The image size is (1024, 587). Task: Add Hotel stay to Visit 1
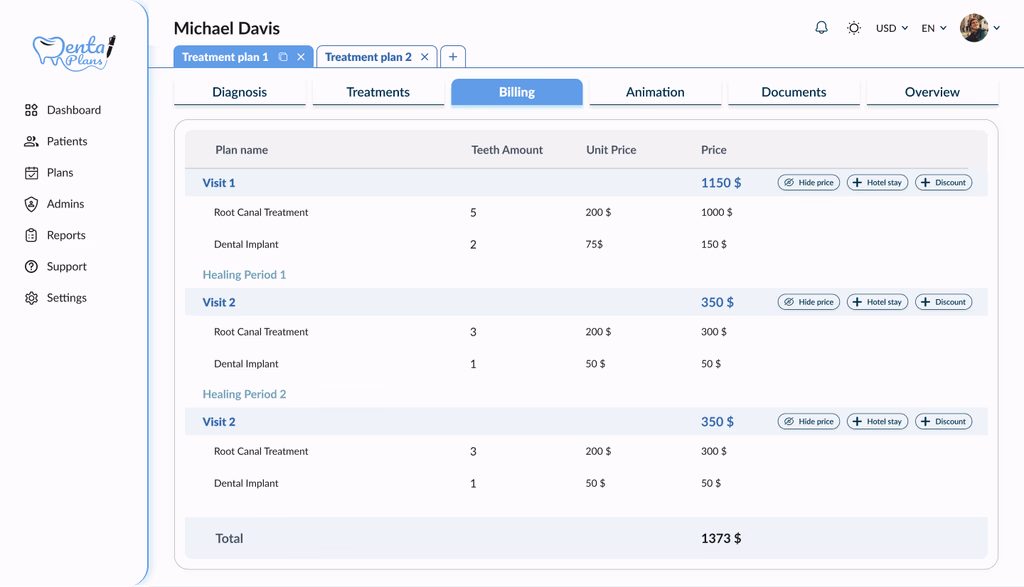click(x=877, y=183)
